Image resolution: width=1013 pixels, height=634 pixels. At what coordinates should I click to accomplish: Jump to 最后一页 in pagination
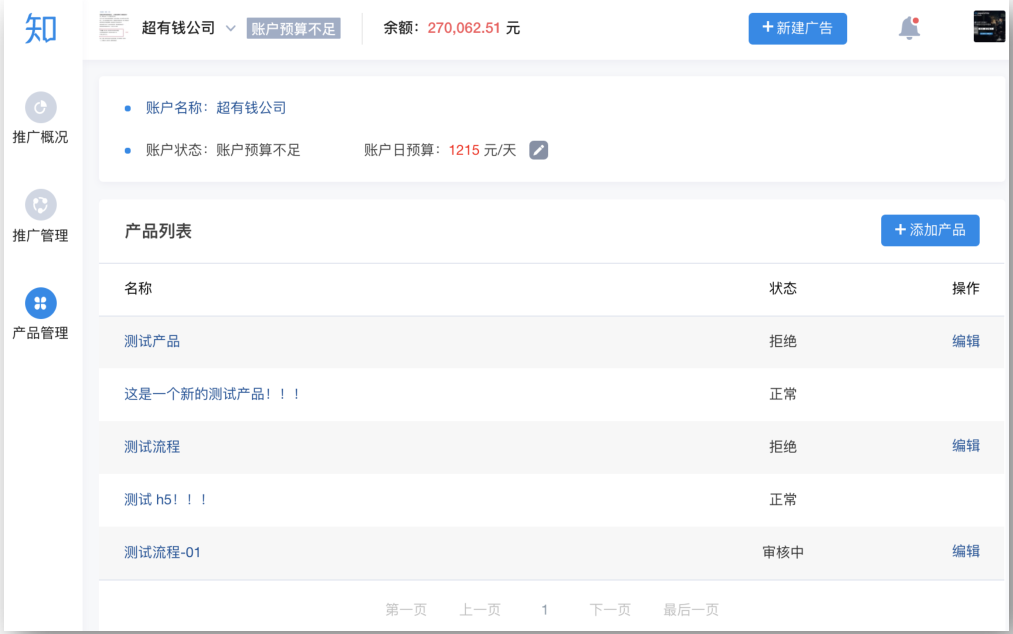click(691, 609)
